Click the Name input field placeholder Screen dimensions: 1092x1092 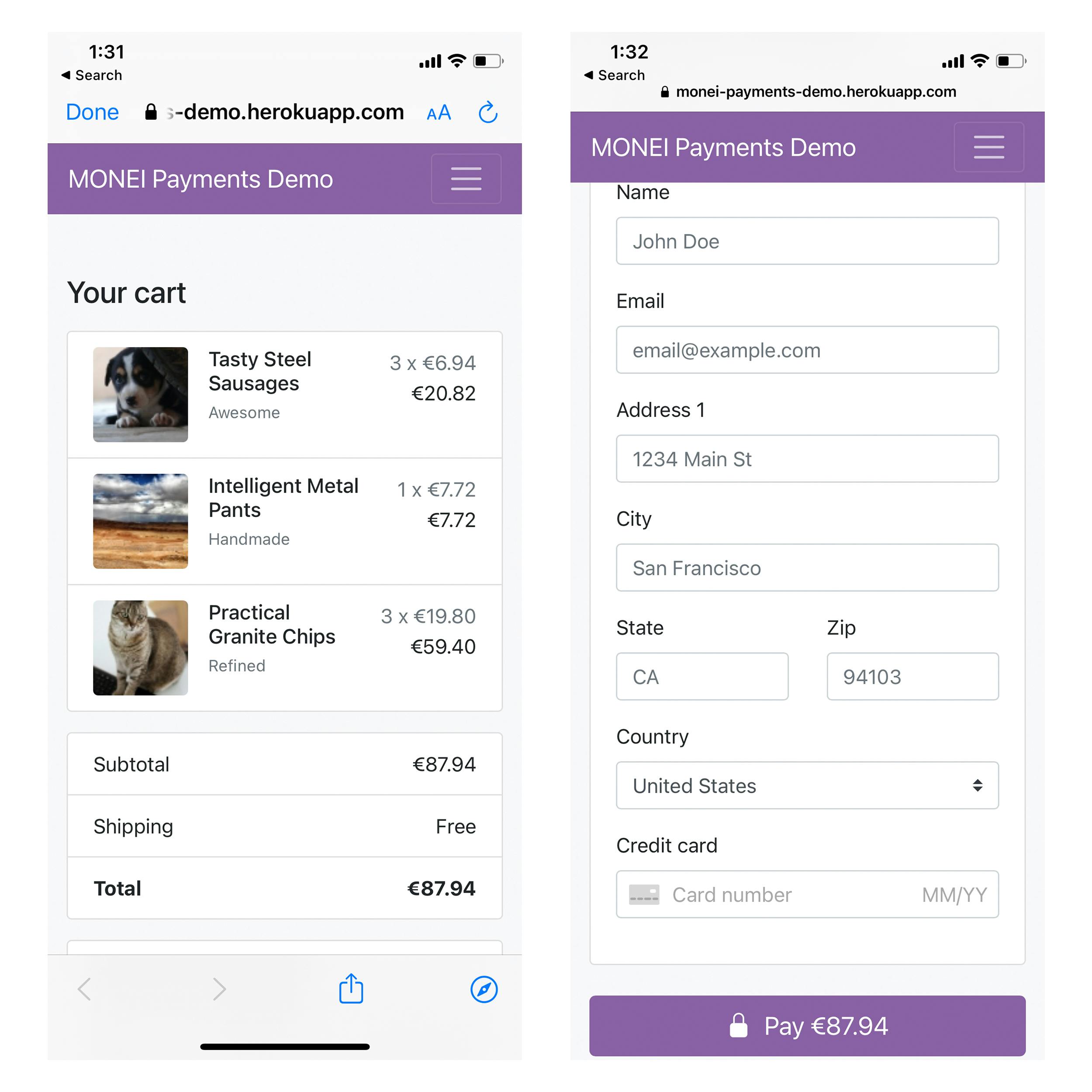click(x=808, y=241)
